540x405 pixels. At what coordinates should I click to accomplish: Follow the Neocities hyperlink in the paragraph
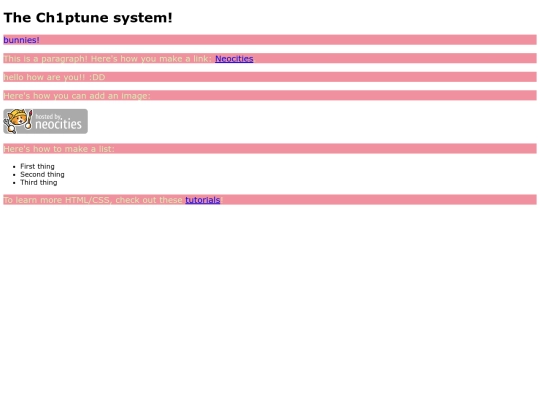click(234, 59)
